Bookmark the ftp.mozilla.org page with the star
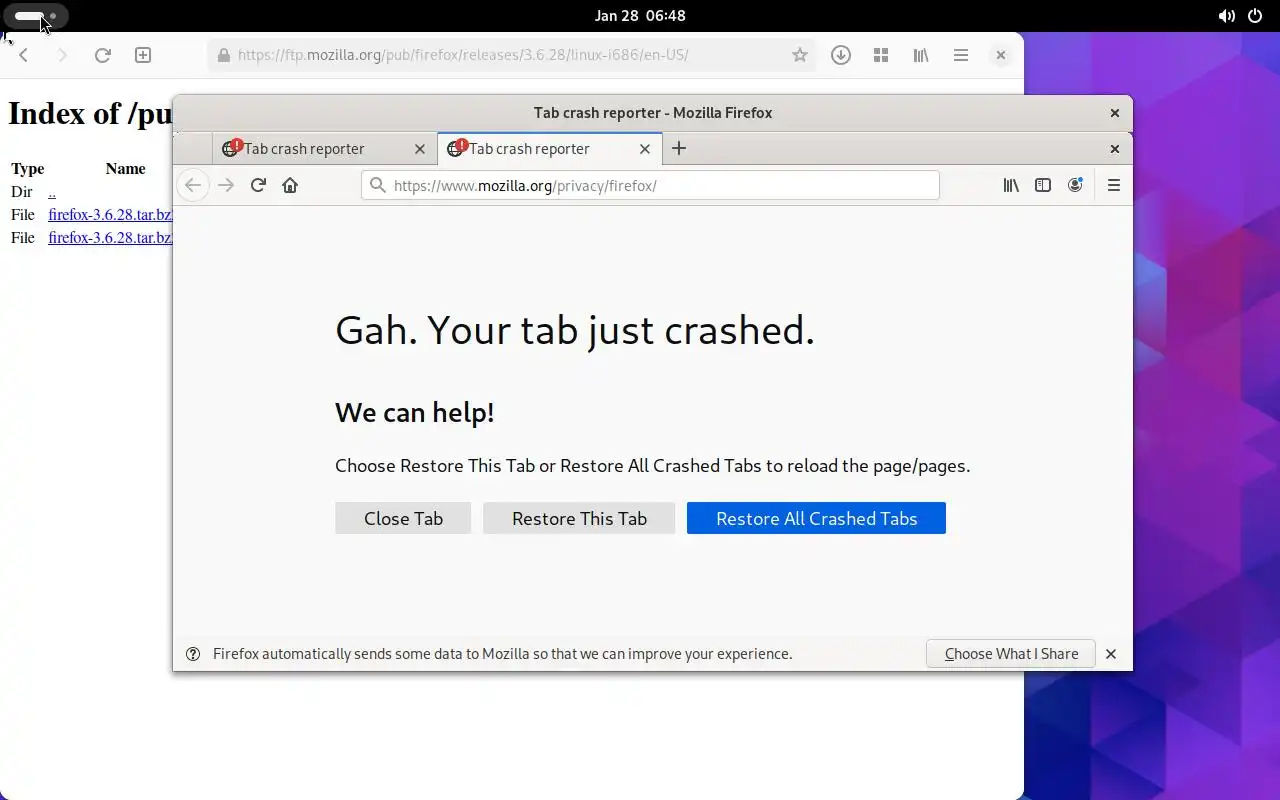The height and width of the screenshot is (800, 1280). click(x=799, y=55)
